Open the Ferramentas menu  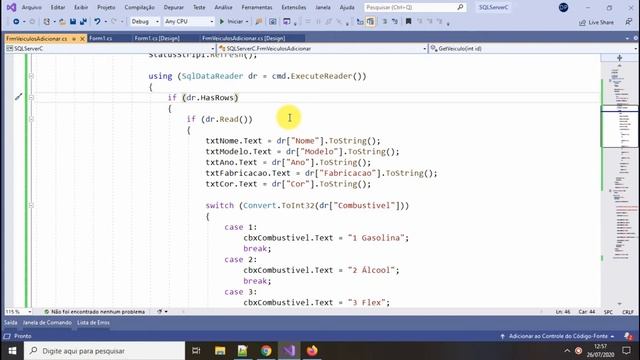257,7
